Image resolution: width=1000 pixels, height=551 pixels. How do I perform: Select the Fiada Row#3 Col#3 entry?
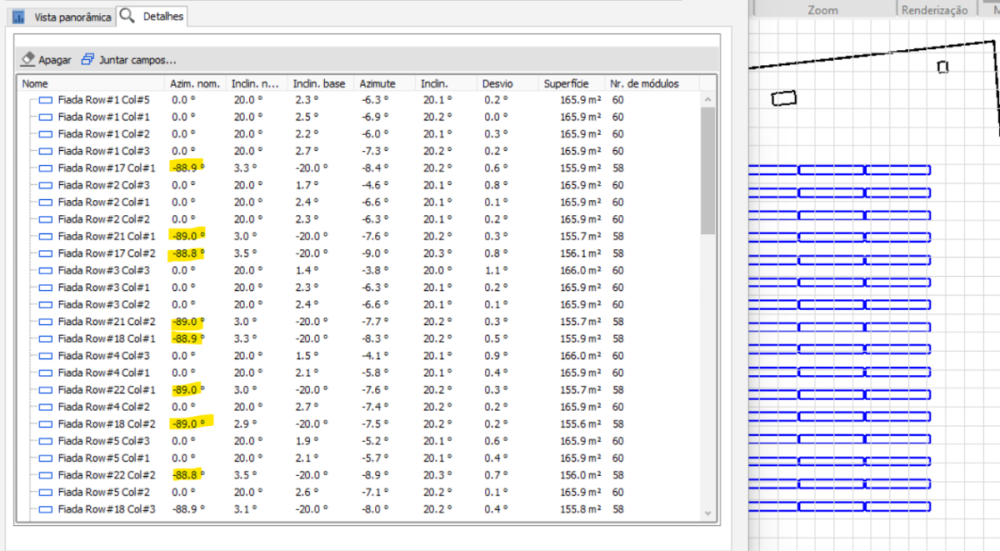point(104,270)
